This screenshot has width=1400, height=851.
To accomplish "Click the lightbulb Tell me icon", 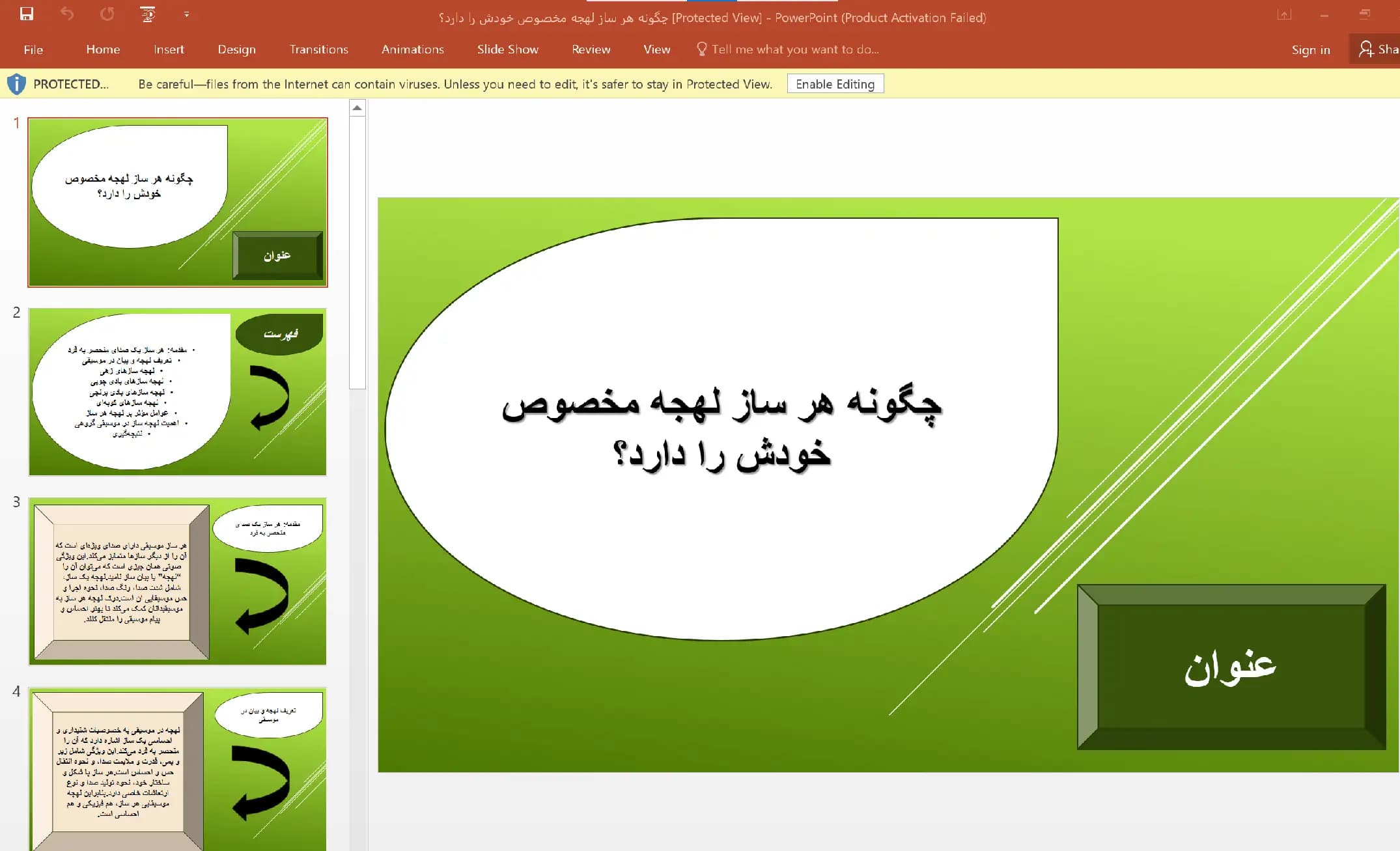I will coord(701,49).
